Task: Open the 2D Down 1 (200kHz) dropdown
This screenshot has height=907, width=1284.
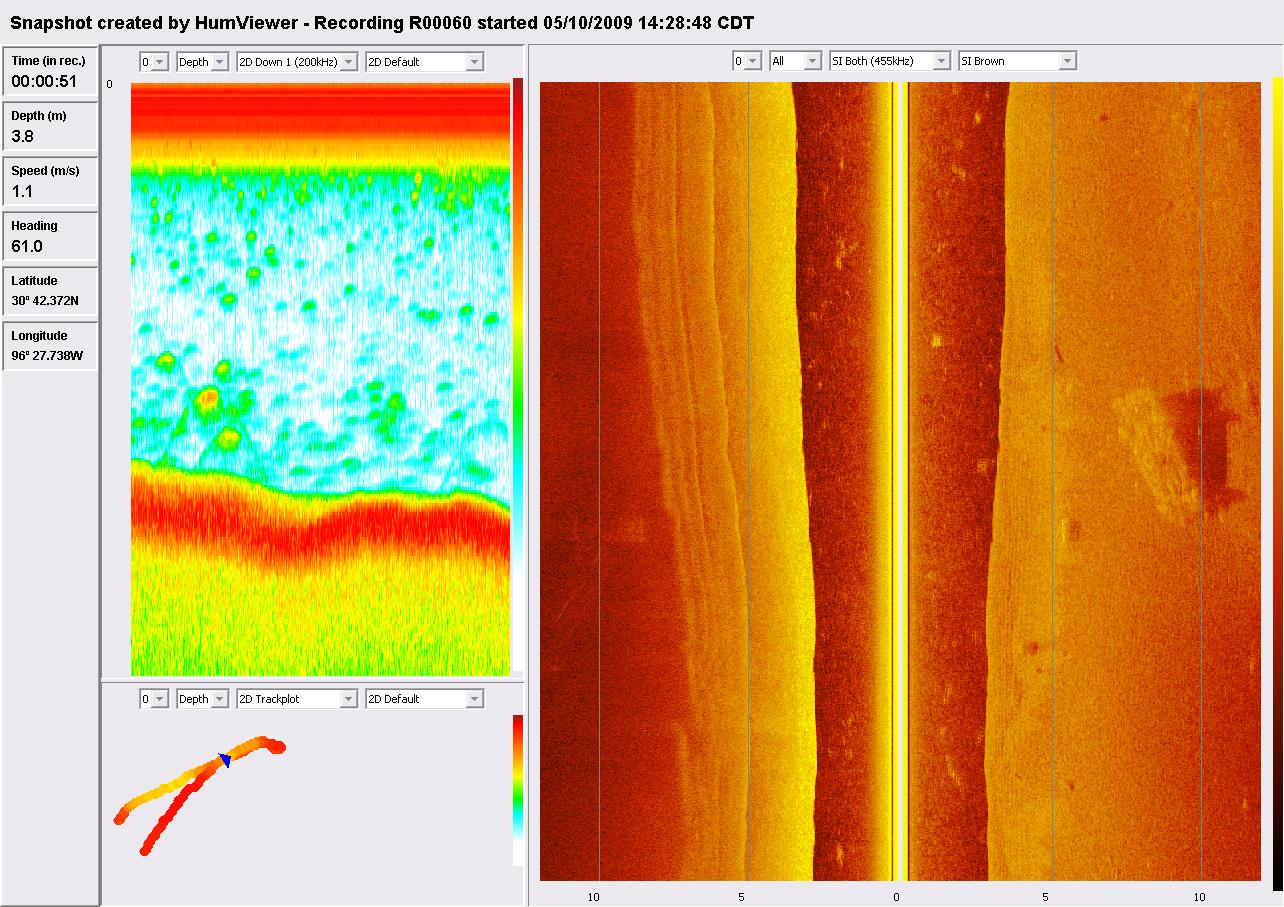Action: [x=297, y=62]
